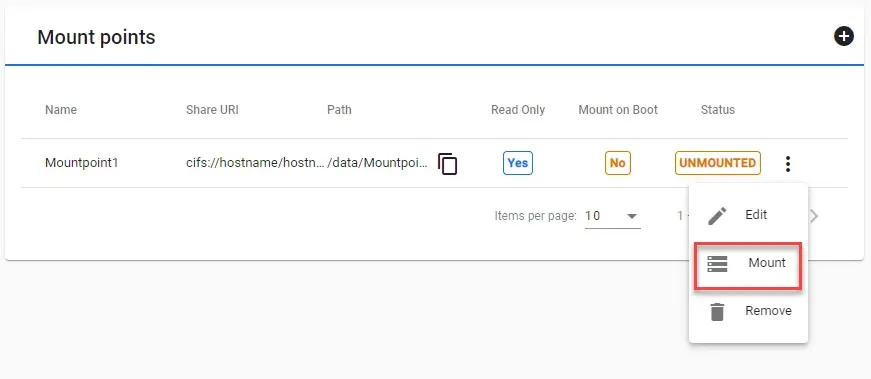Click the Mount on Boot 'No' badge

[x=618, y=163]
